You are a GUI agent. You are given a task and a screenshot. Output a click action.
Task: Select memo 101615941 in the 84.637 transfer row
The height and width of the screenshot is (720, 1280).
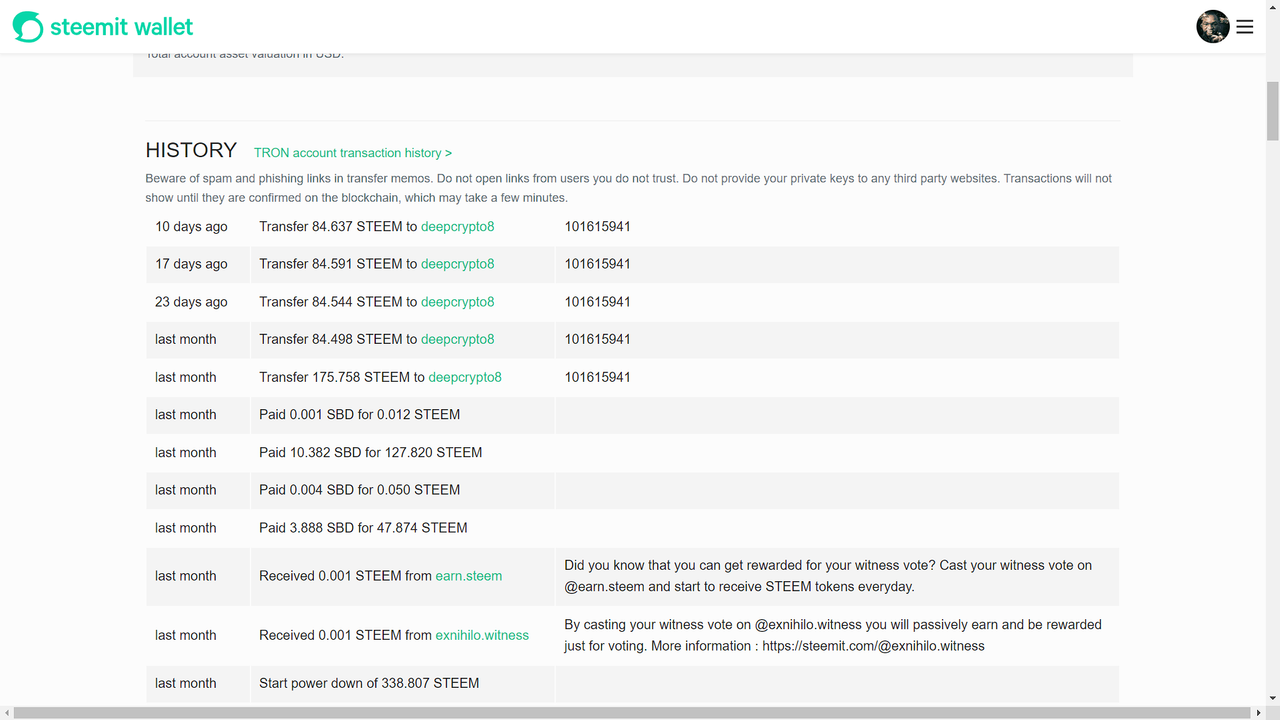(x=597, y=227)
